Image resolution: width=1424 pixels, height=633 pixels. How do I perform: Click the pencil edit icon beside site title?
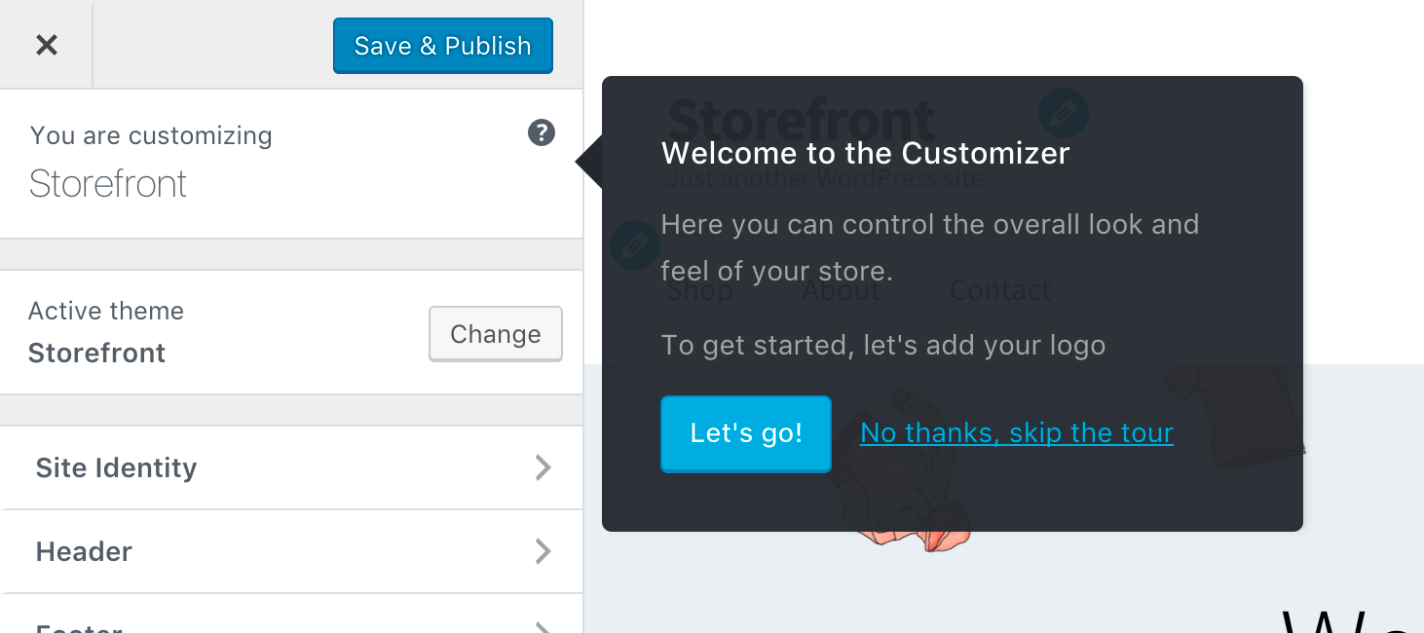point(1062,112)
